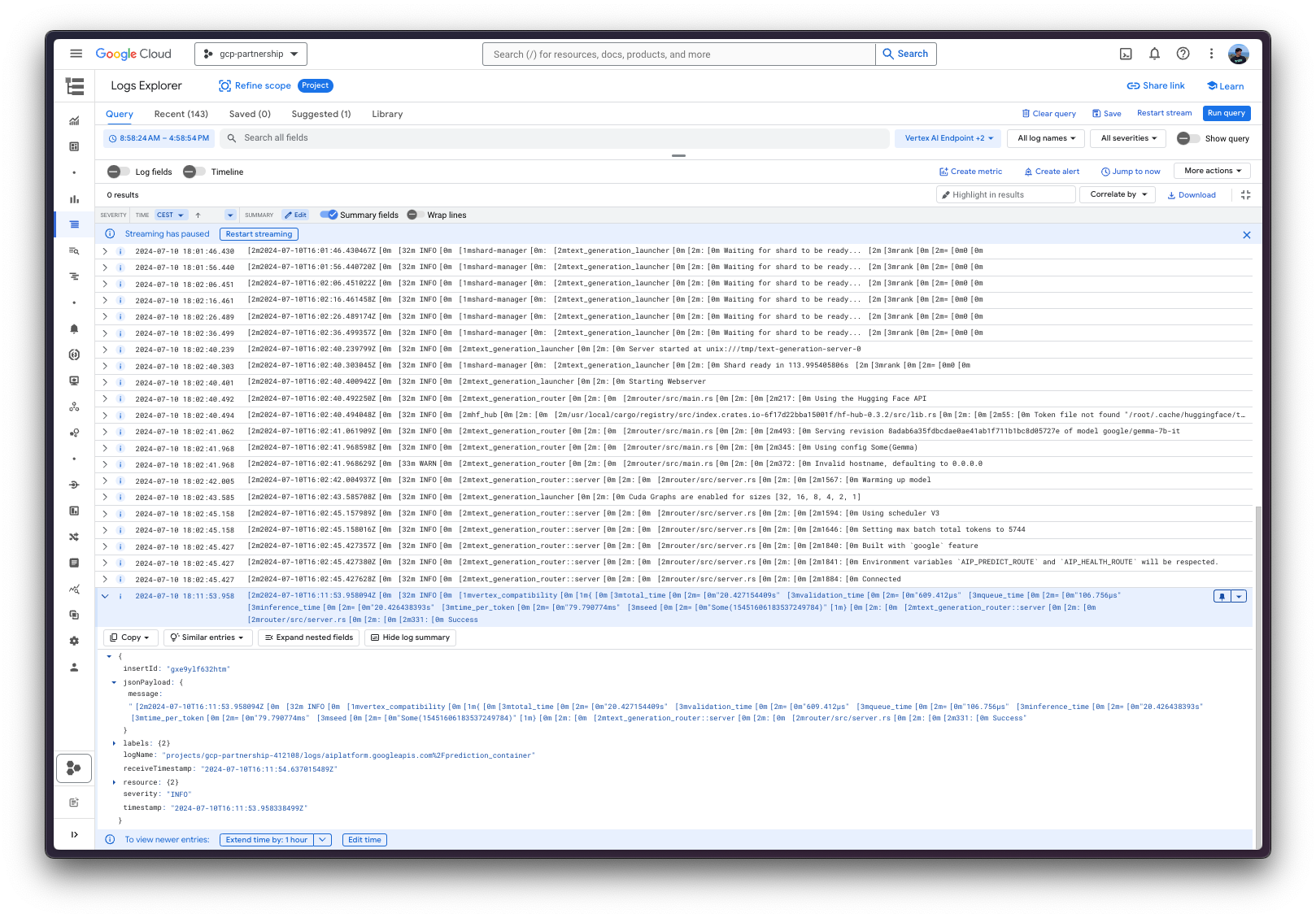1316x918 pixels.
Task: Toggle the Show query switch
Action: pos(1188,138)
